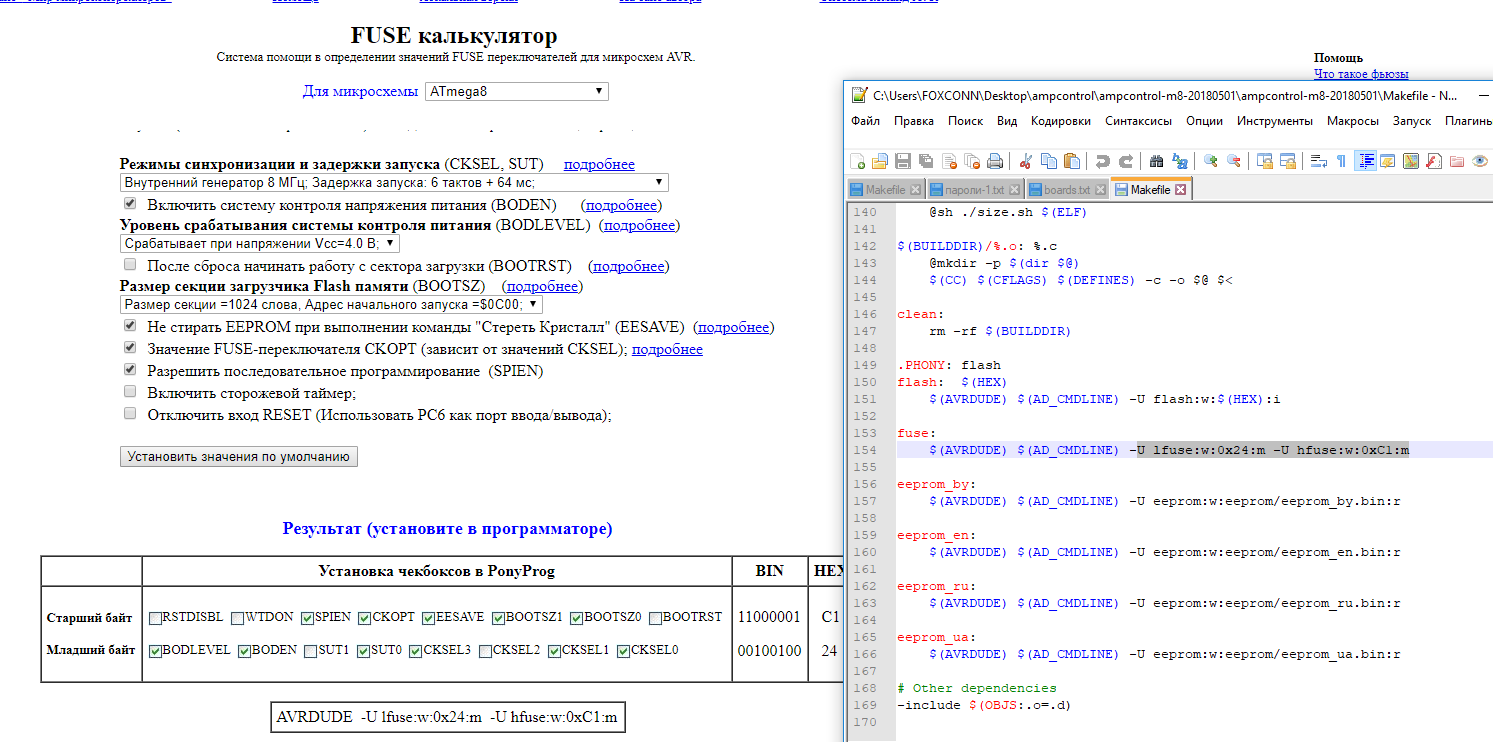Copy the selection using the toolbar Copy icon
This screenshot has width=1493, height=742.
coord(1049,161)
